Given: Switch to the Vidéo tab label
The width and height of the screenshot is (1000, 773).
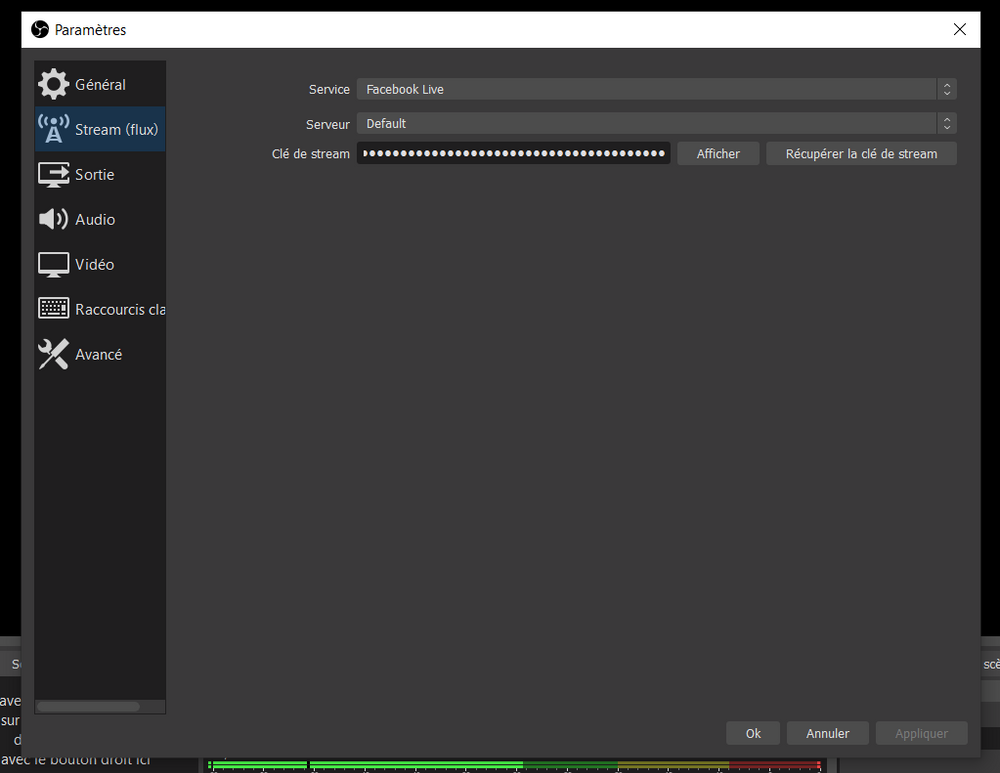Looking at the screenshot, I should (x=94, y=264).
